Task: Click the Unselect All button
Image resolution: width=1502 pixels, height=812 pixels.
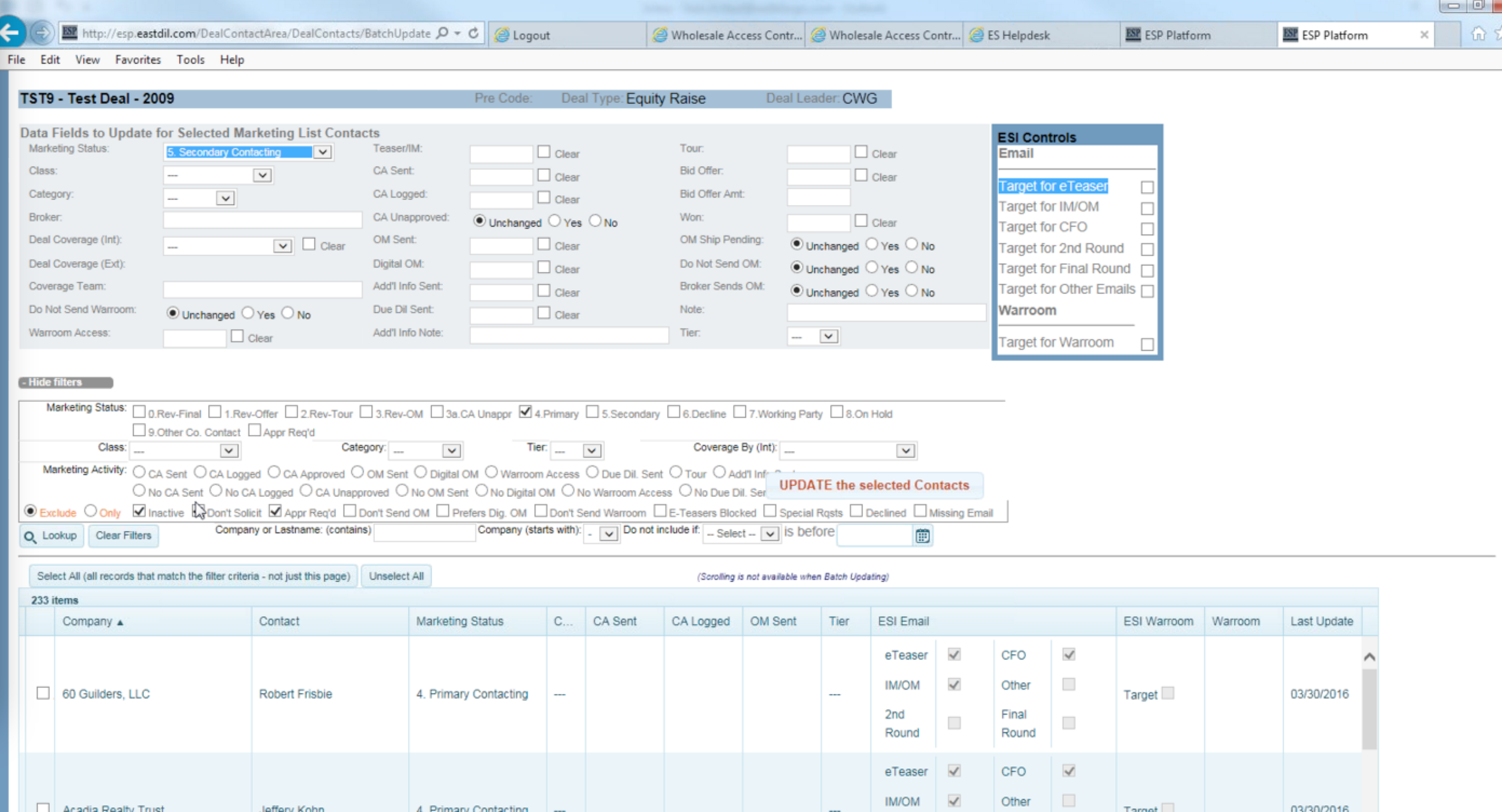Action: (x=396, y=576)
